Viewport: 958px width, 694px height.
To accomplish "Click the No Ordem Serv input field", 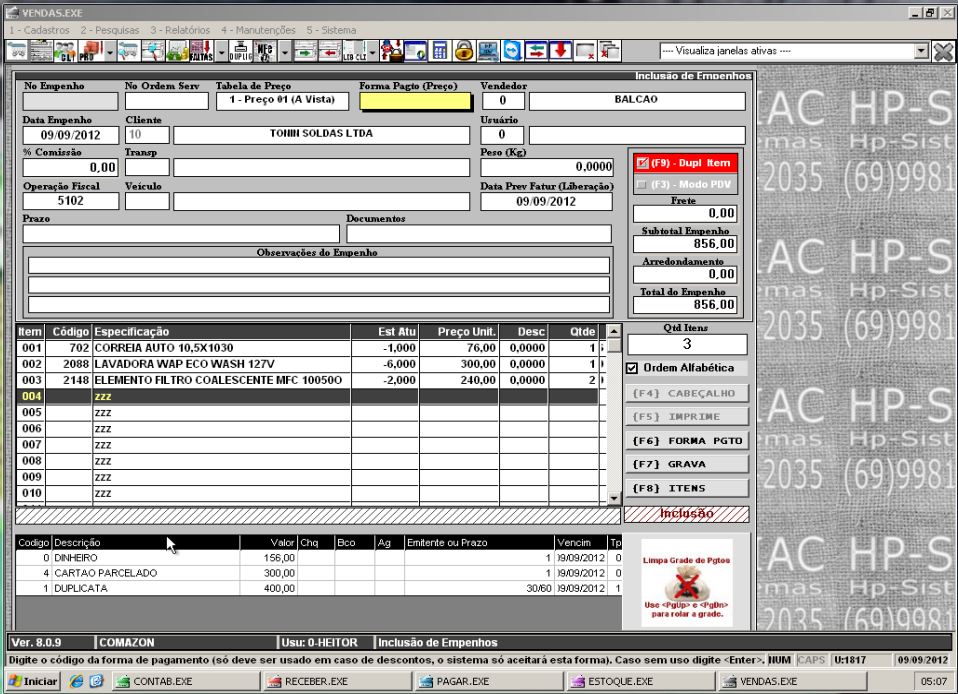I will click(x=166, y=101).
